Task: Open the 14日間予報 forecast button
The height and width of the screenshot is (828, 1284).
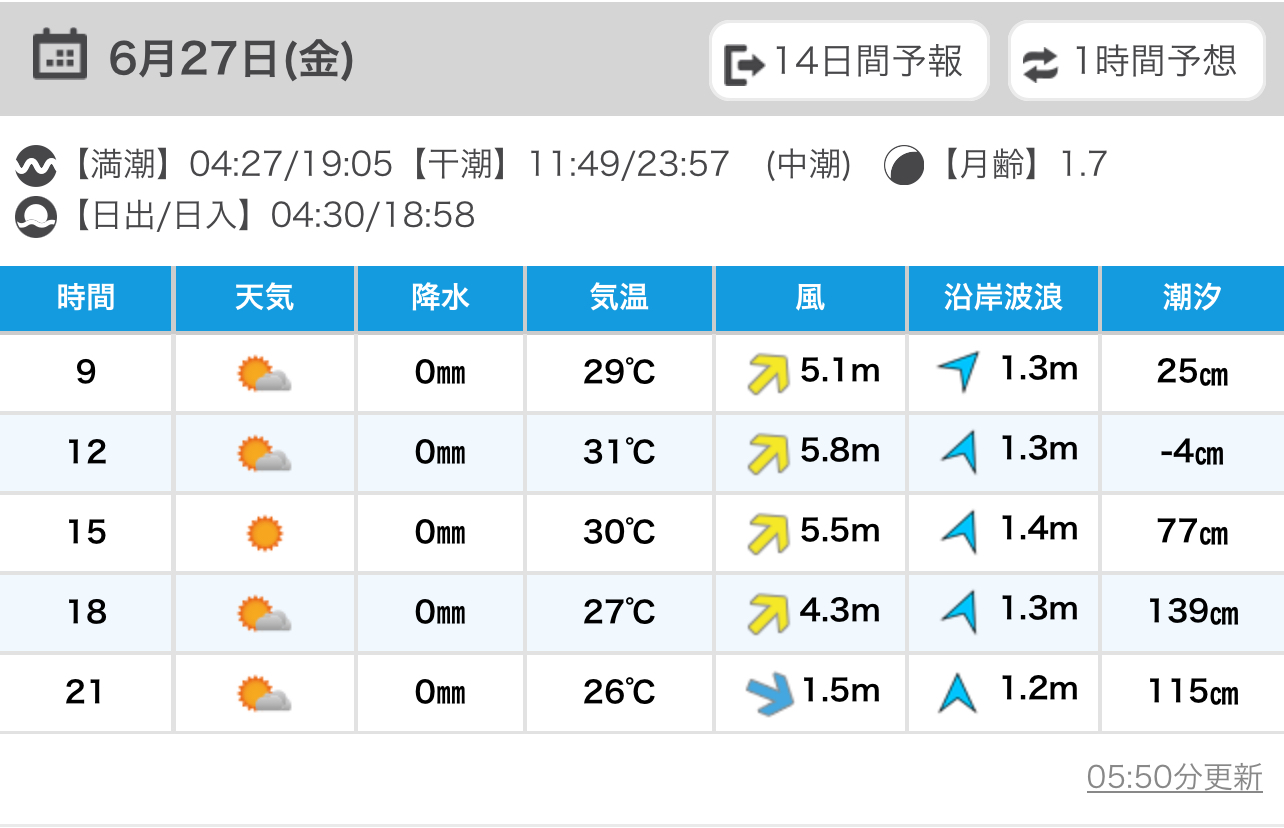Action: [x=849, y=61]
